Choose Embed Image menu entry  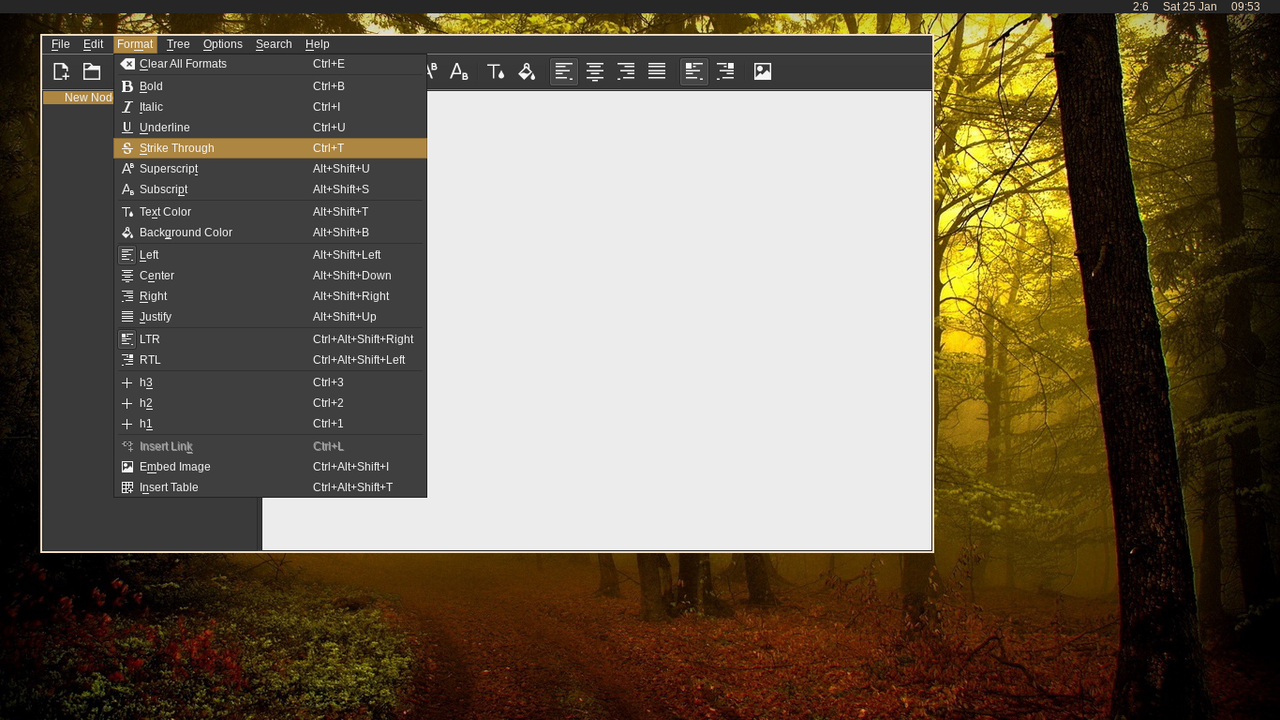click(270, 467)
